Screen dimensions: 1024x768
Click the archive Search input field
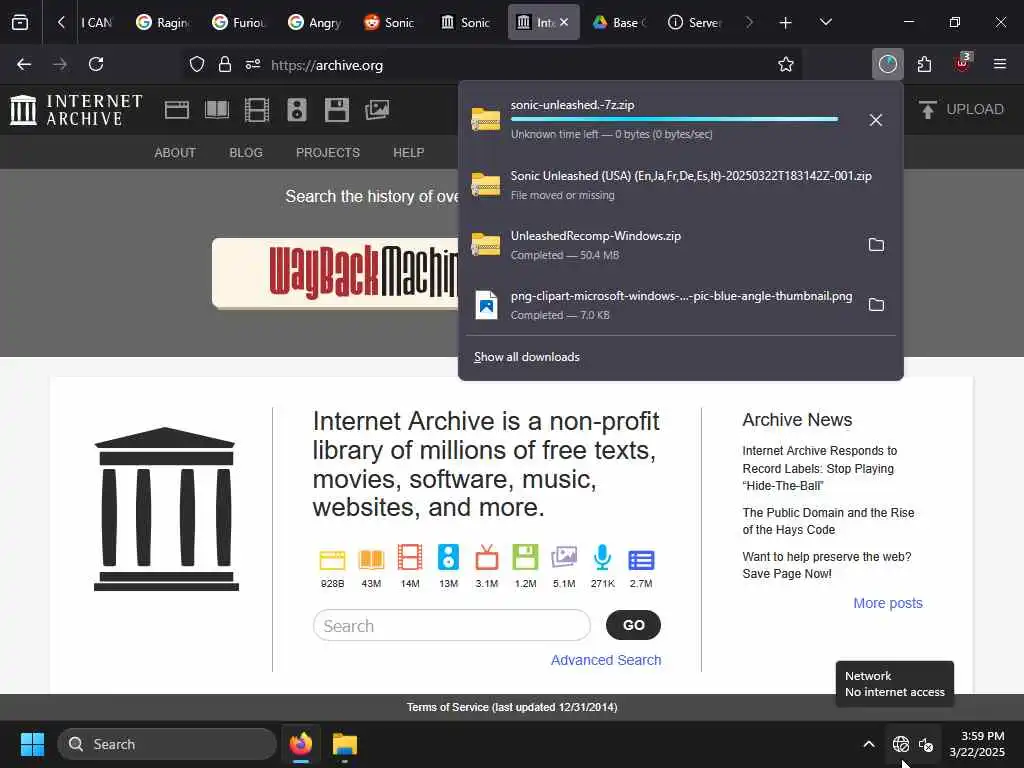pos(452,626)
